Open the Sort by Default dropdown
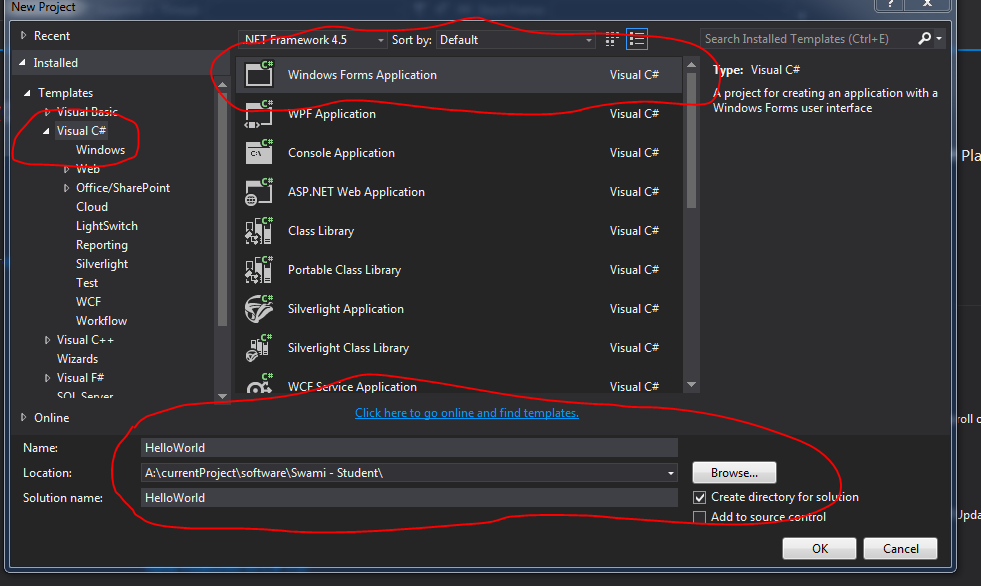The width and height of the screenshot is (981, 586). click(x=516, y=40)
